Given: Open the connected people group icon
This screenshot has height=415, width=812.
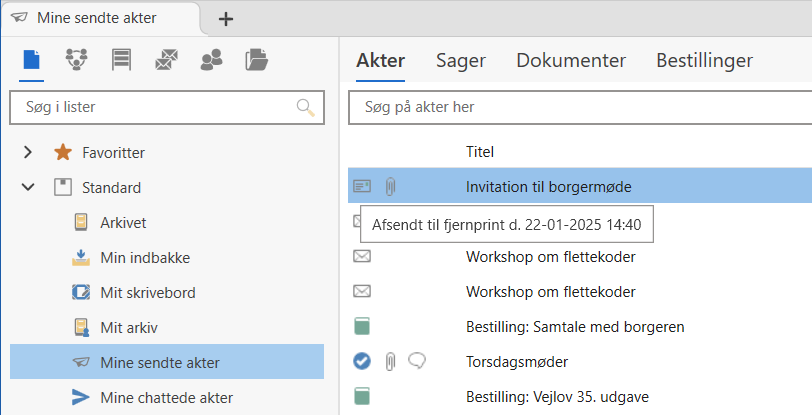Looking at the screenshot, I should click(x=77, y=60).
